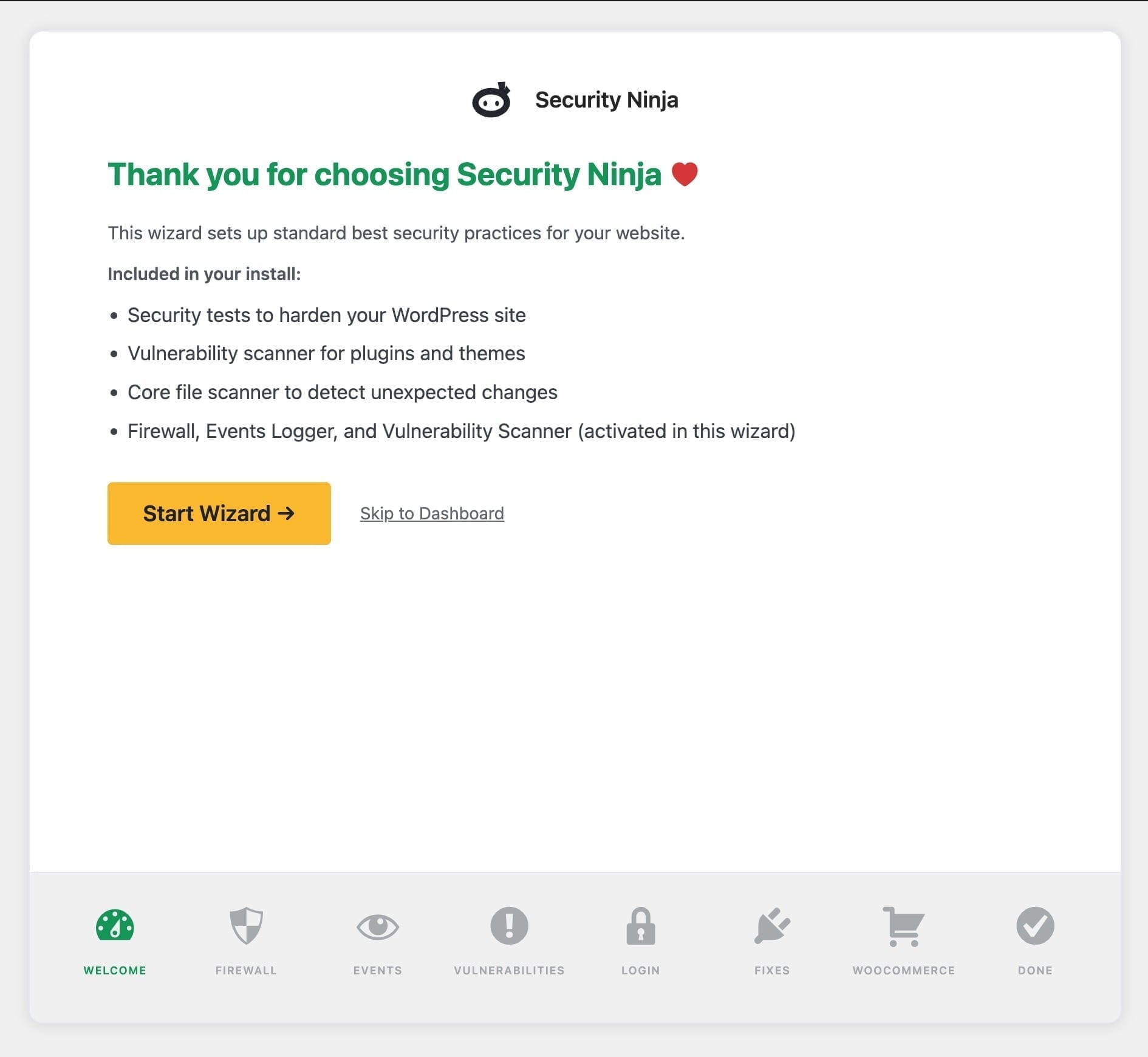The image size is (1148, 1057).
Task: Skip to Dashboard link
Action: pyautogui.click(x=432, y=513)
